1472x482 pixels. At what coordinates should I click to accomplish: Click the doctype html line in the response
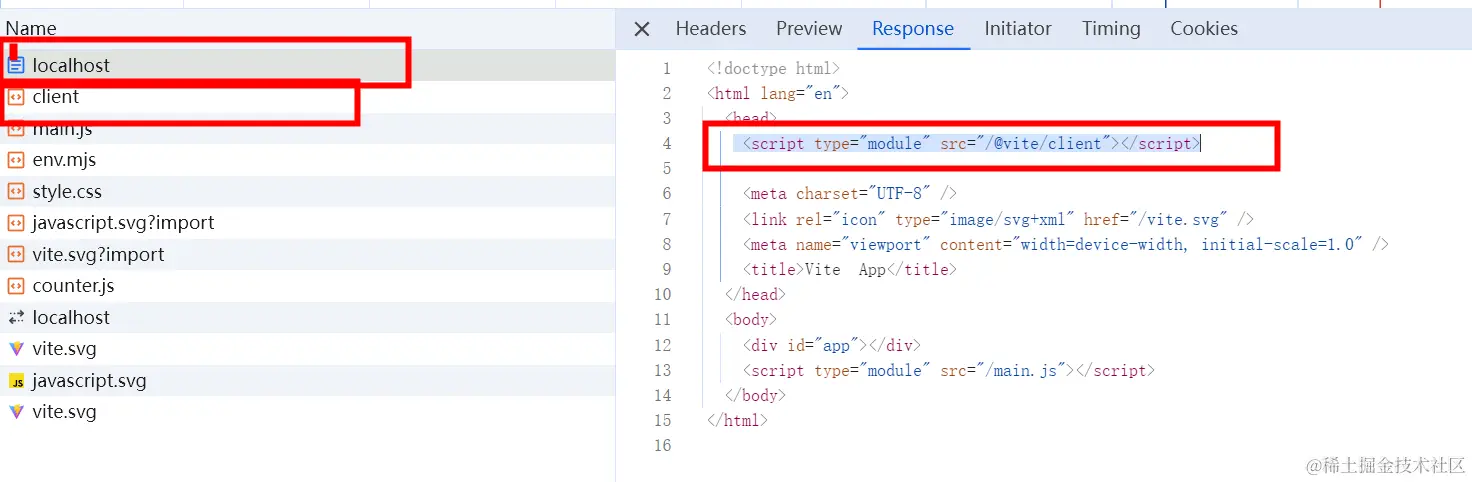[x=773, y=69]
